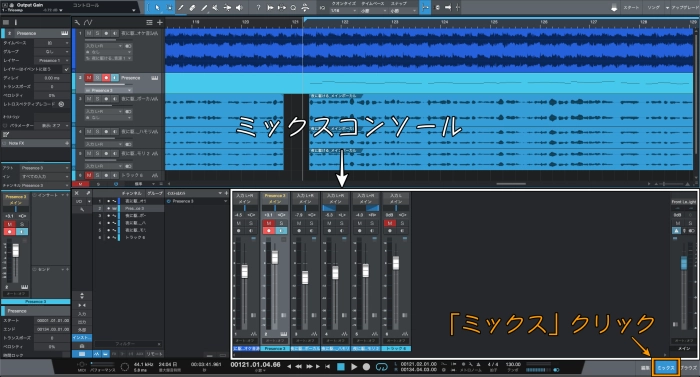
Task: Open the Quantize value dropdown
Action: pyautogui.click(x=344, y=10)
